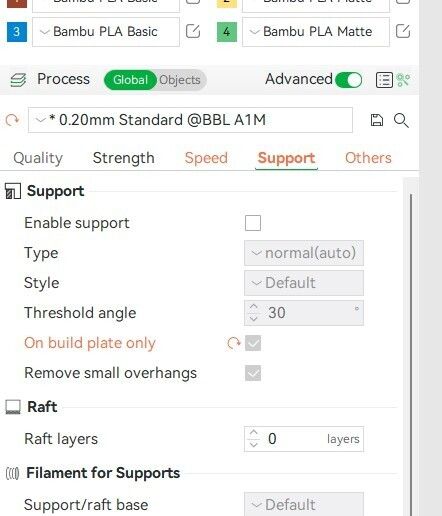This screenshot has height=516, width=442.
Task: Increase the Raft layers value
Action: [254, 433]
